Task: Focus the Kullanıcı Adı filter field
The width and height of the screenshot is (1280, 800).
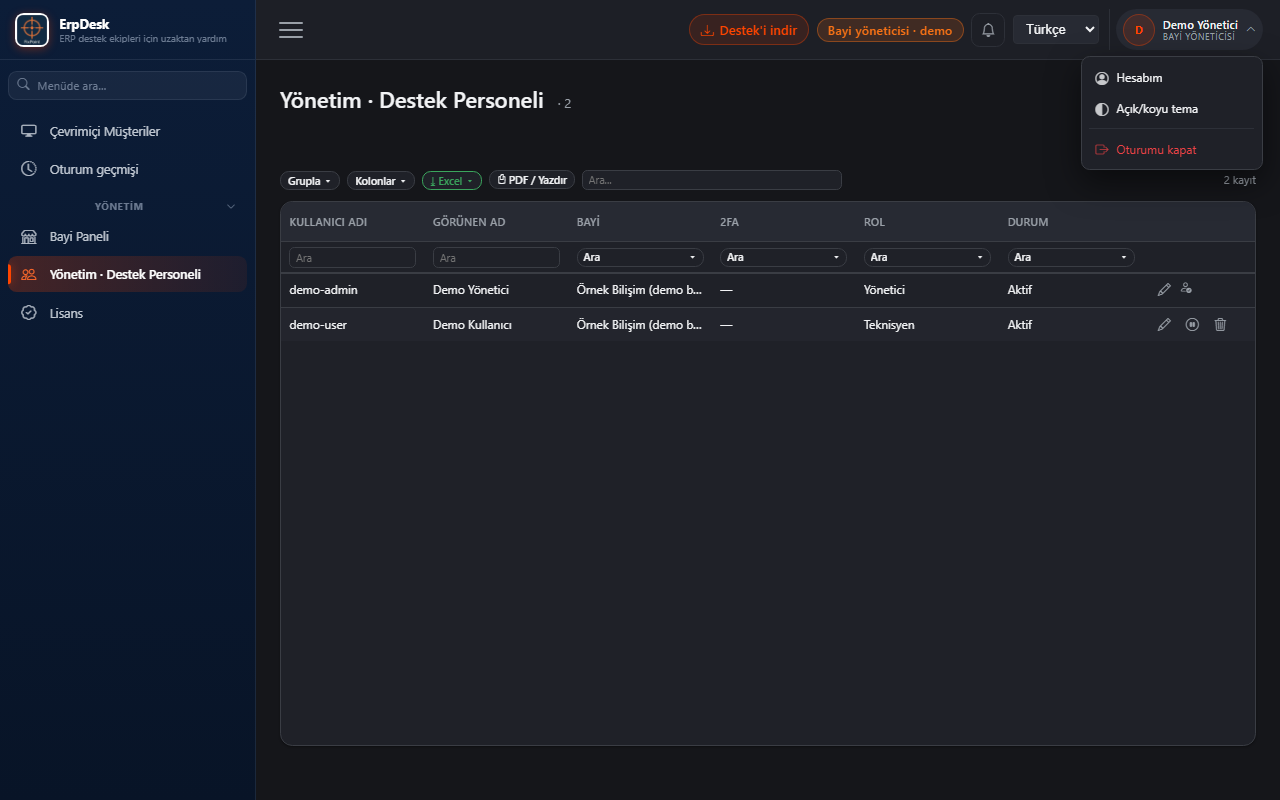Action: [x=352, y=258]
